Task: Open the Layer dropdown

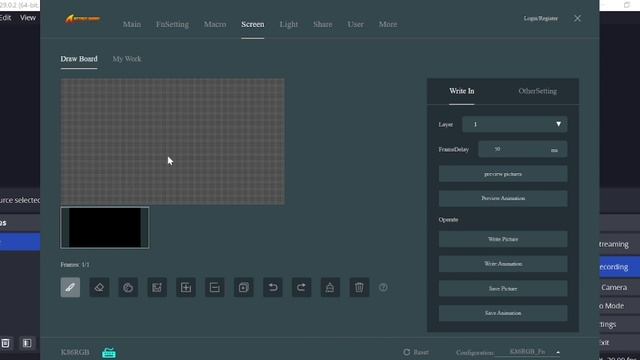Action: click(514, 124)
